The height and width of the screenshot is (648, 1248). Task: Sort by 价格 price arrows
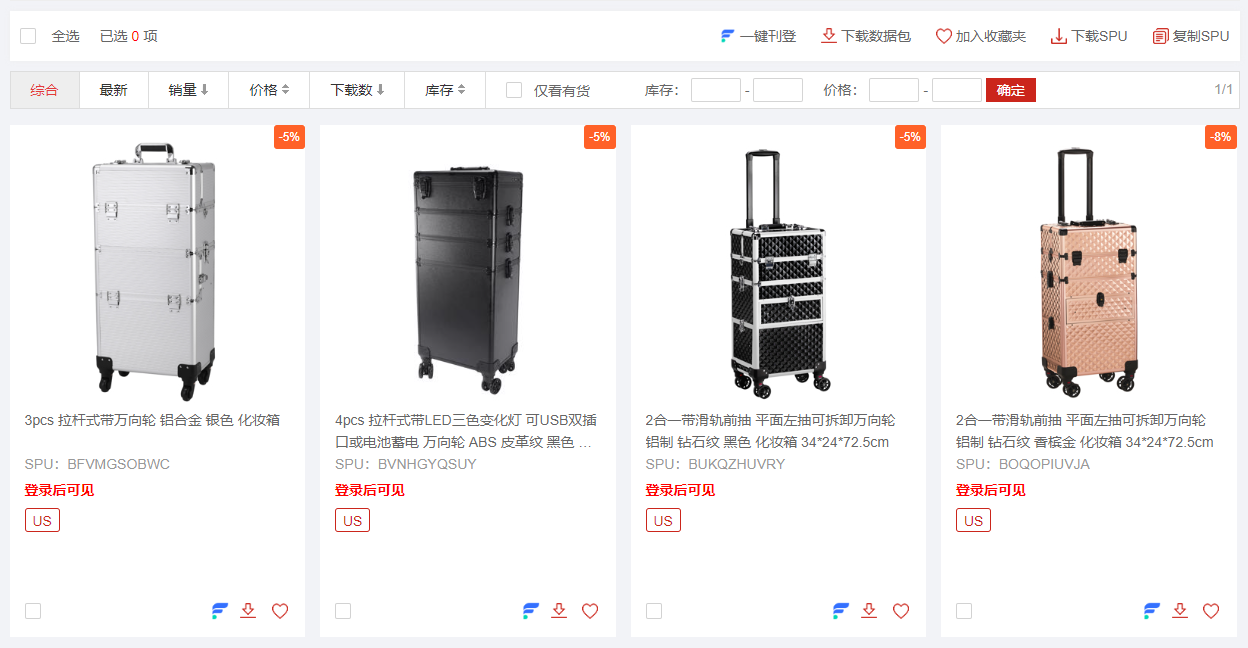pos(285,90)
